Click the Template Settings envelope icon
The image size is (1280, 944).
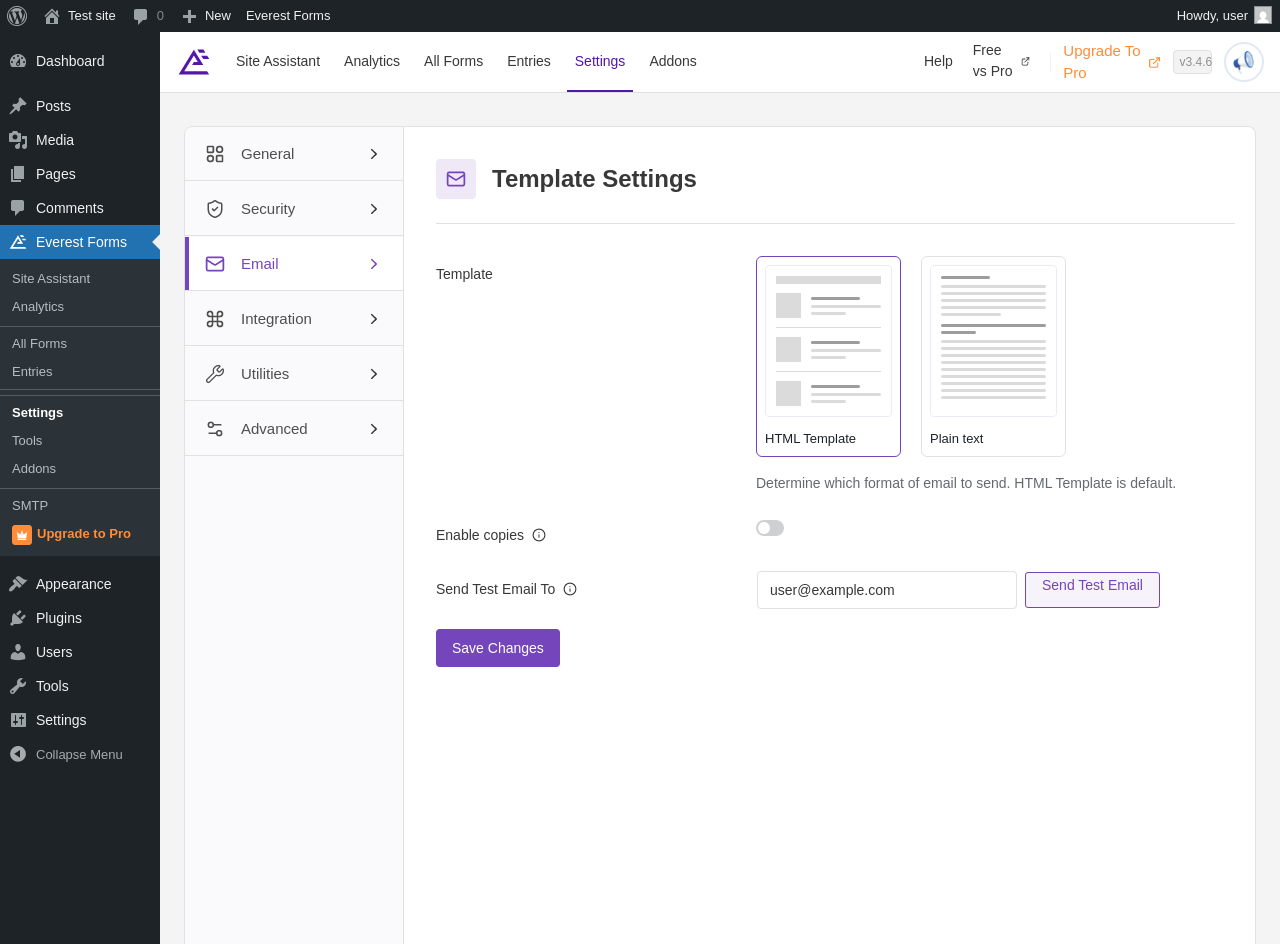(456, 179)
